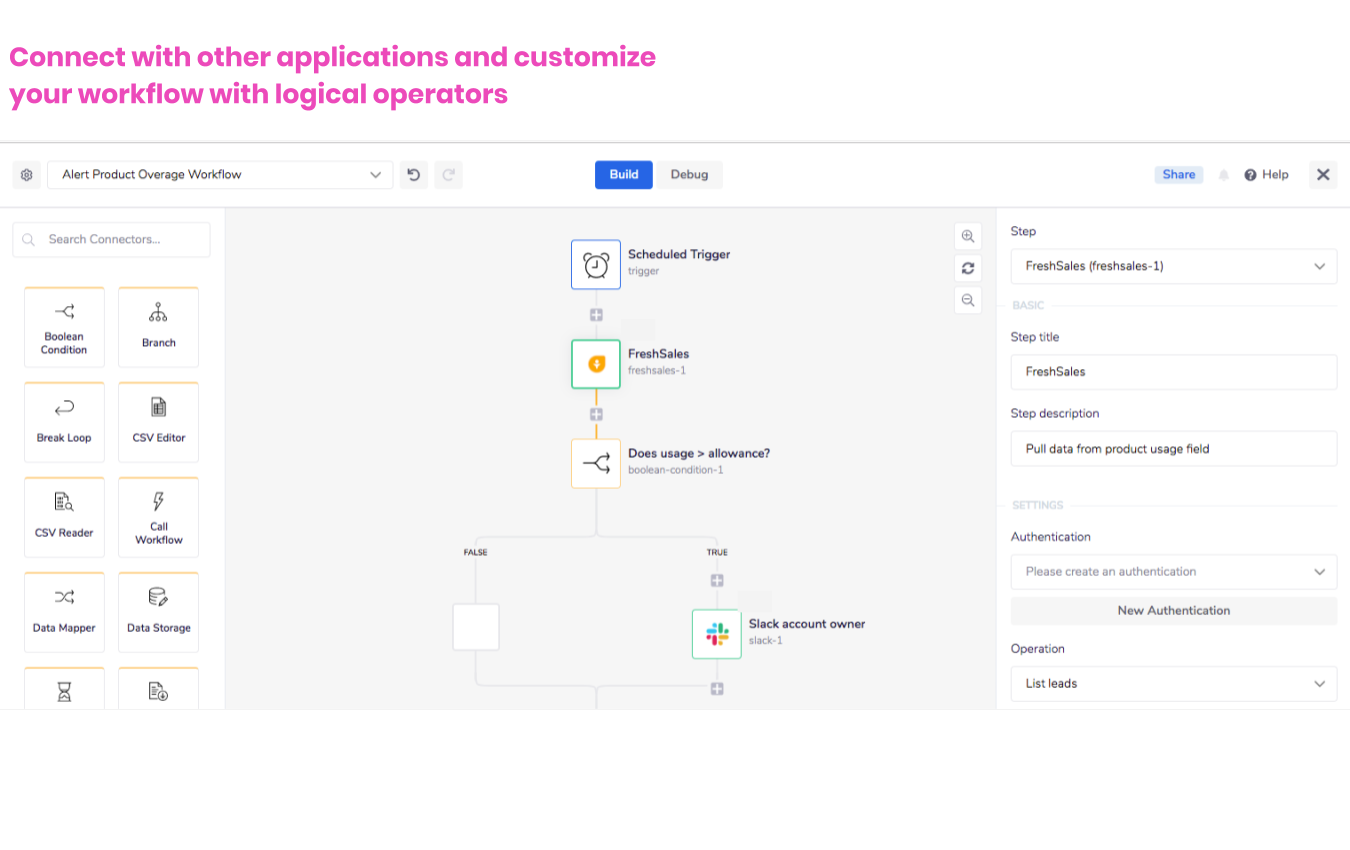The image size is (1350, 850).
Task: Expand the Step selection dropdown
Action: click(1173, 267)
